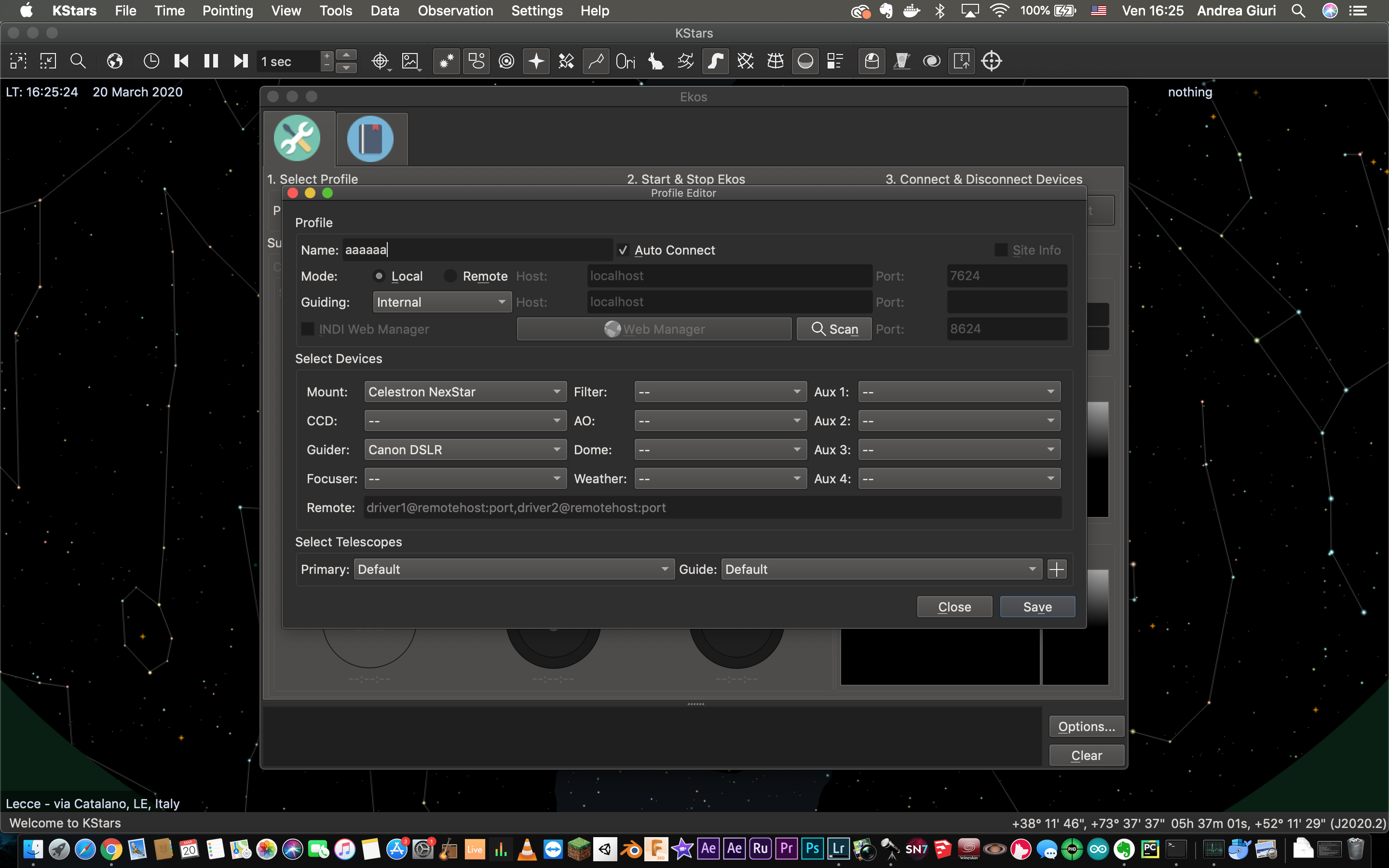Click the Set Time clock icon
Image resolution: width=1389 pixels, height=868 pixels.
[x=151, y=61]
